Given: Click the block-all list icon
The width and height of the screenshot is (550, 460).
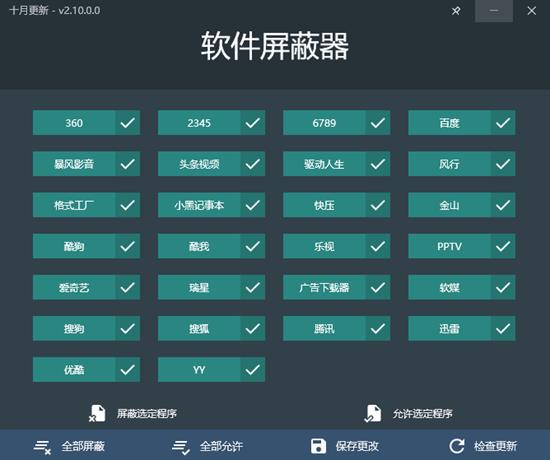Looking at the screenshot, I should [42, 447].
